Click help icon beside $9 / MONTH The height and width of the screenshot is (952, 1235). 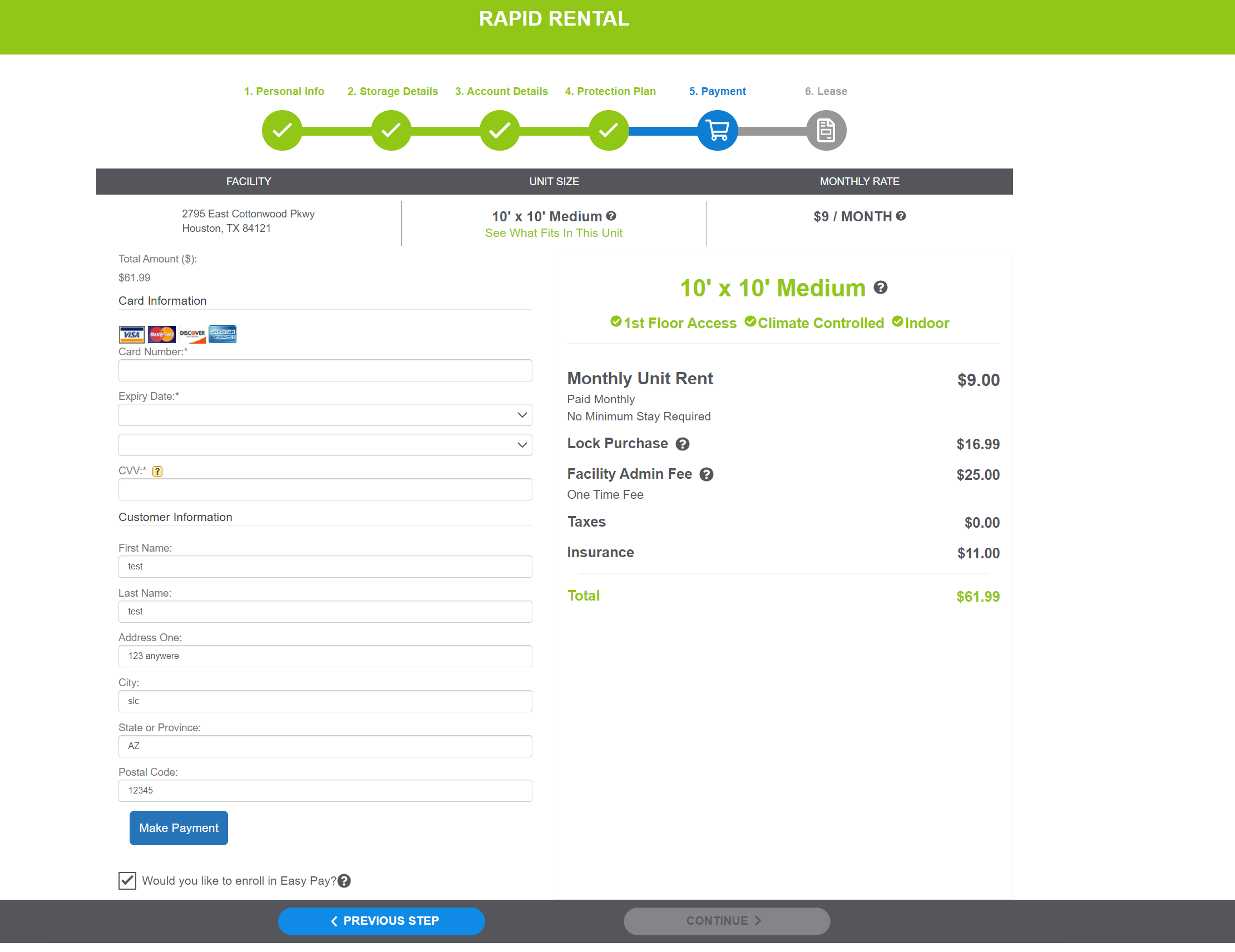(x=901, y=216)
